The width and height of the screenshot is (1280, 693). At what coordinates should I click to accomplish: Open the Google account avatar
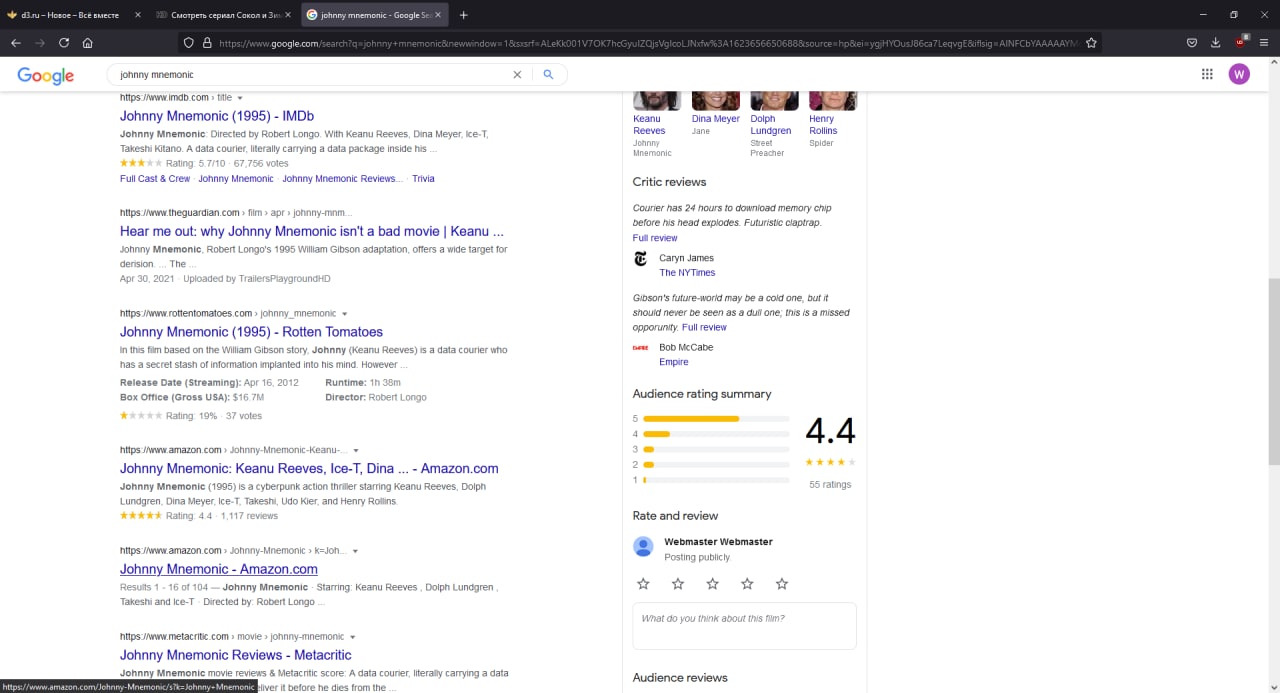tap(1239, 74)
